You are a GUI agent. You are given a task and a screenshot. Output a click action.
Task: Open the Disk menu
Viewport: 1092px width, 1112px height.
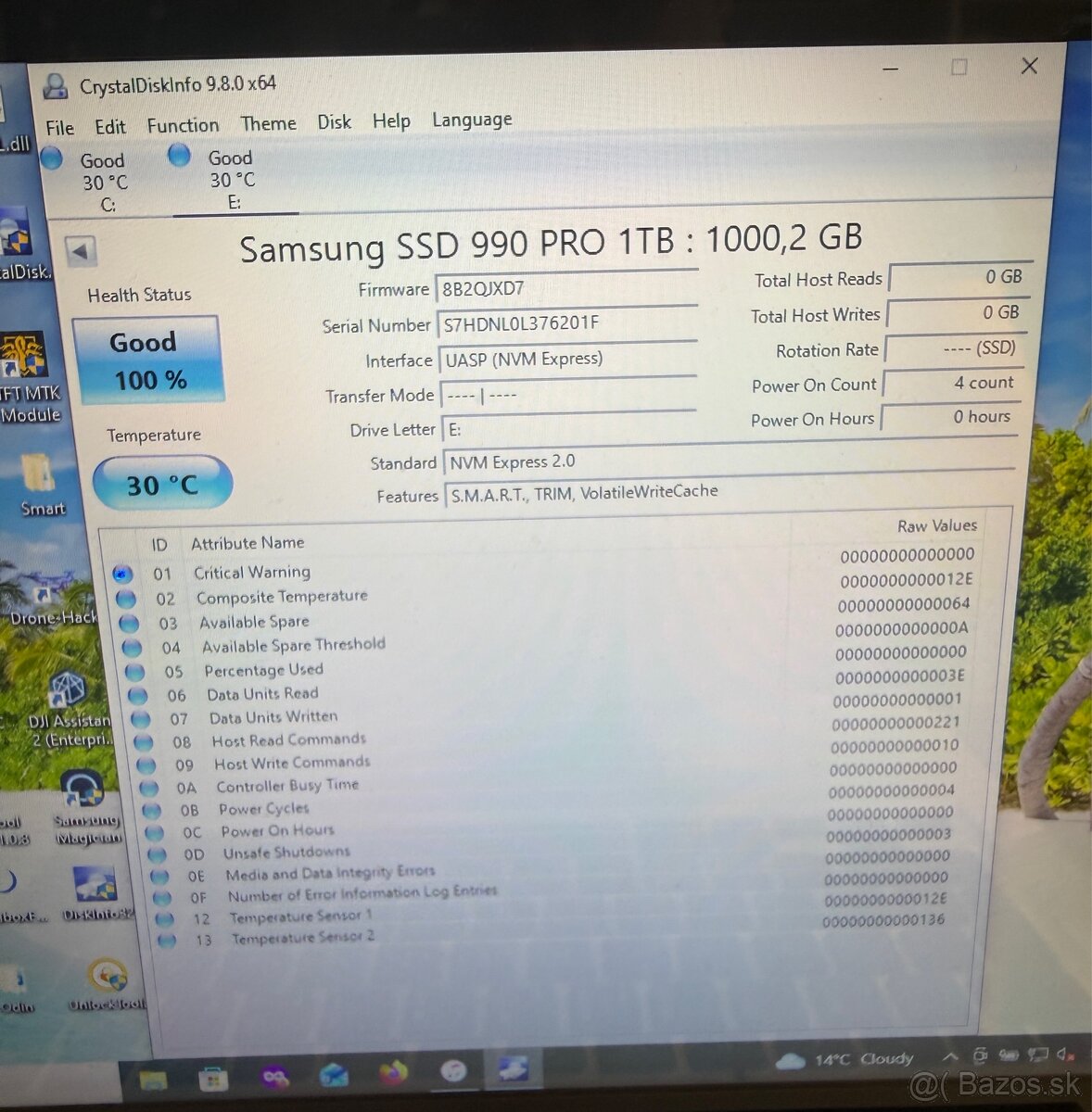pyautogui.click(x=334, y=122)
